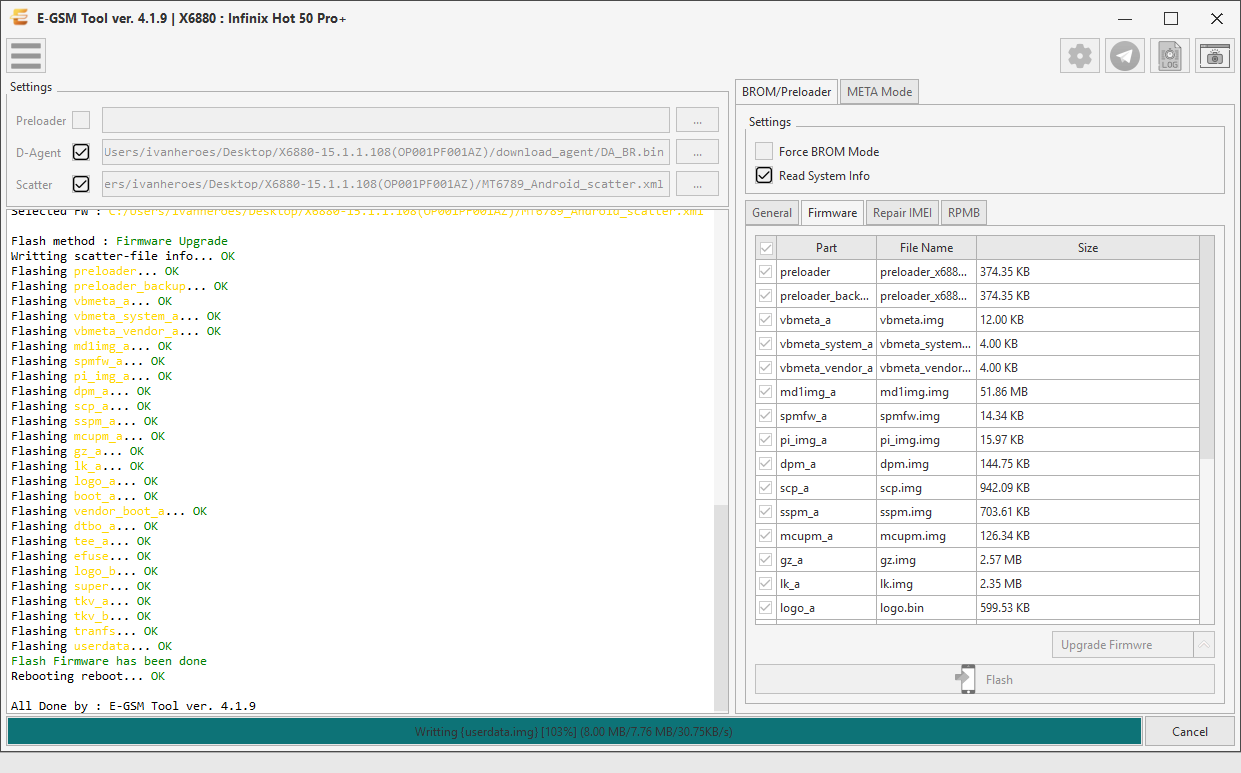The width and height of the screenshot is (1241, 773).
Task: Open the Telegram channel icon
Action: click(x=1125, y=56)
